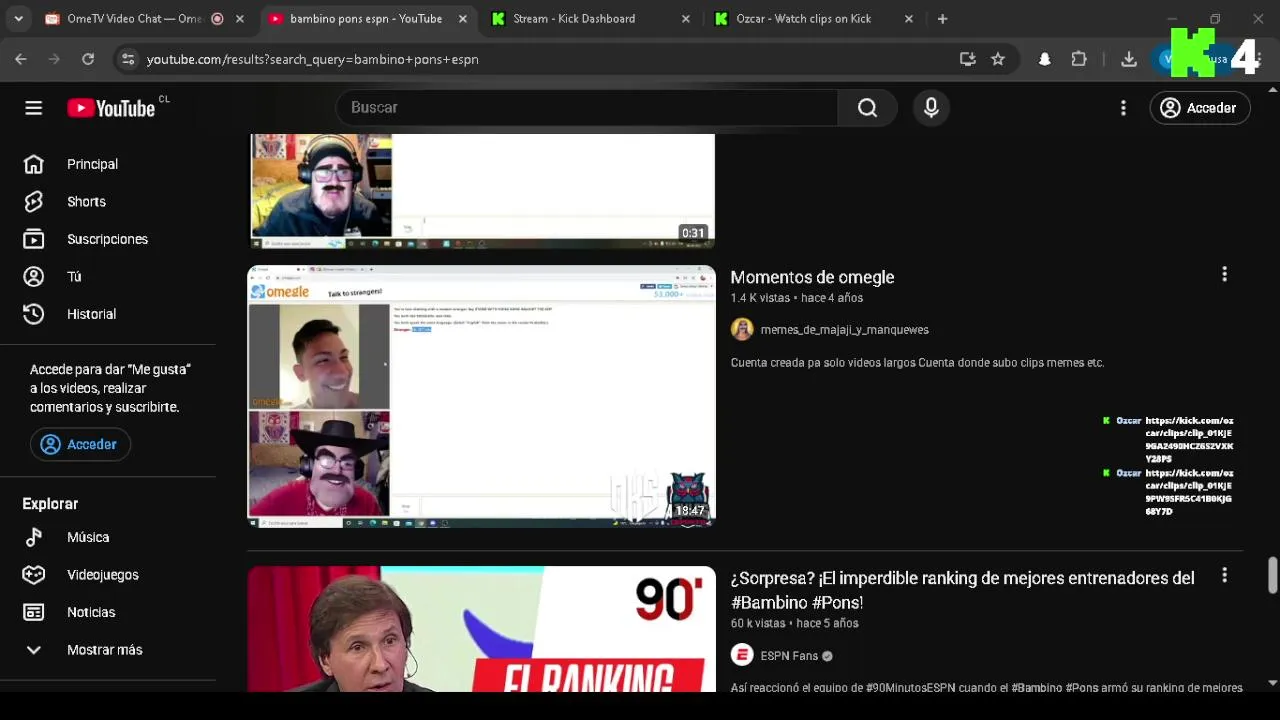Play the Momentos de omegle thumbnail
The width and height of the screenshot is (1280, 720).
481,396
